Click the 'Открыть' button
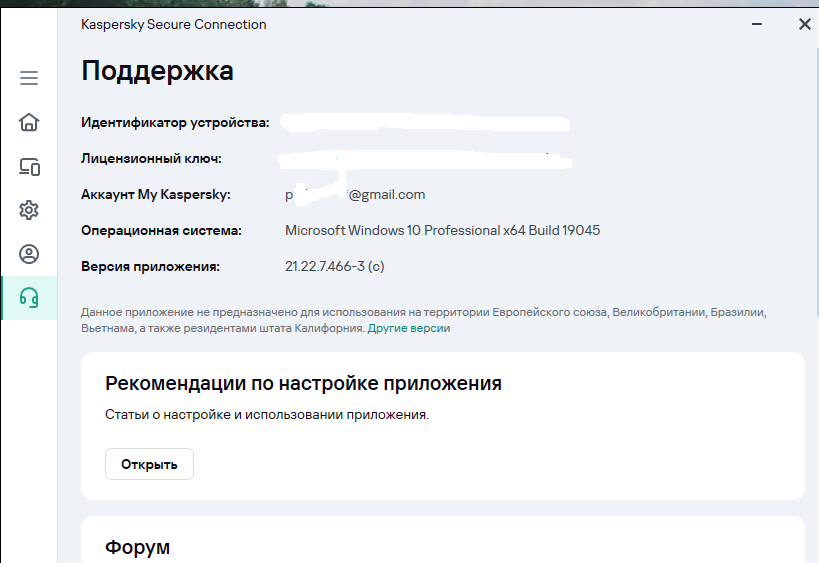This screenshot has height=563, width=819. (x=149, y=464)
